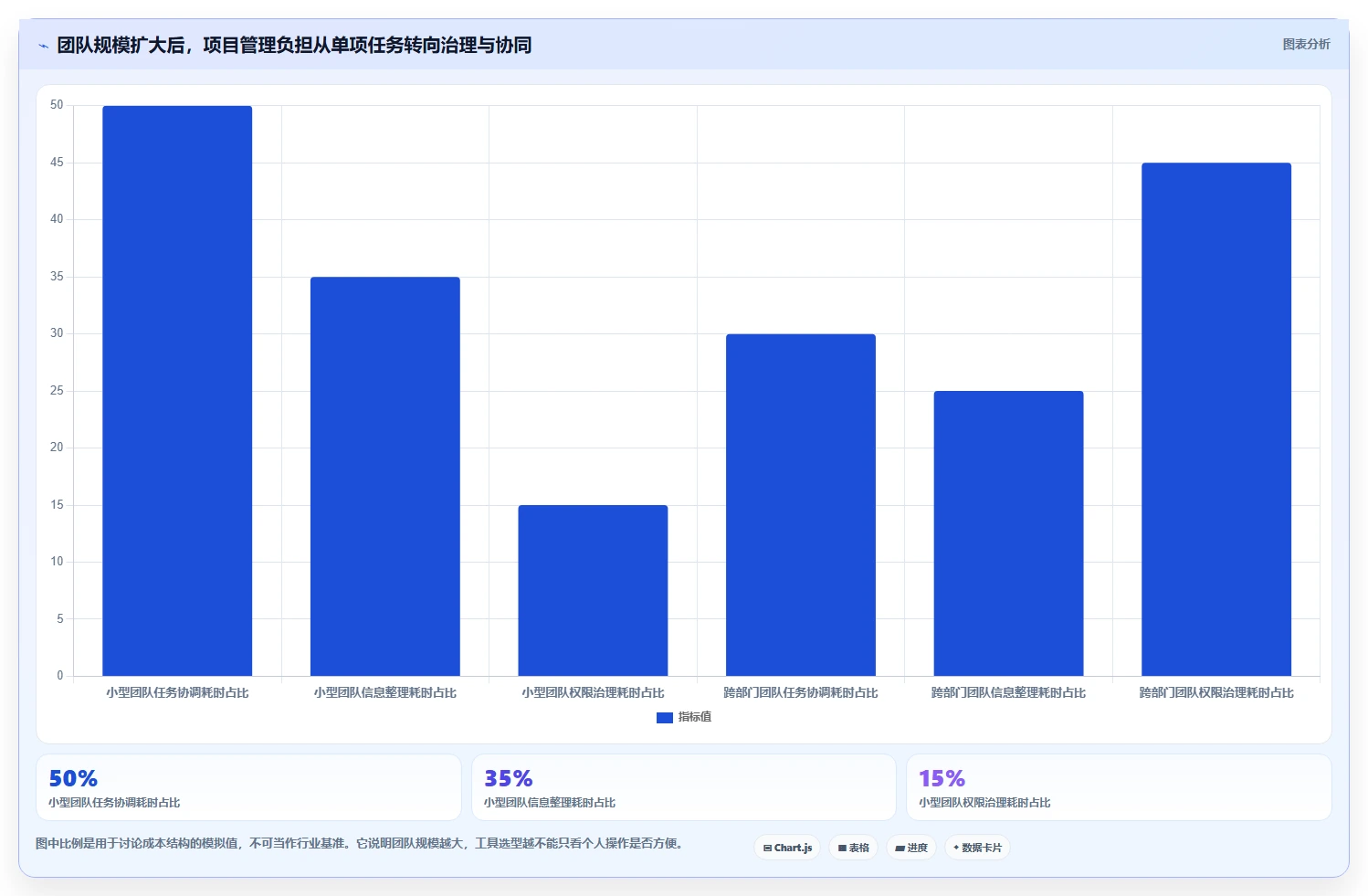Click the bar for 跨部门团队信息整理耗时占比

click(1008, 533)
